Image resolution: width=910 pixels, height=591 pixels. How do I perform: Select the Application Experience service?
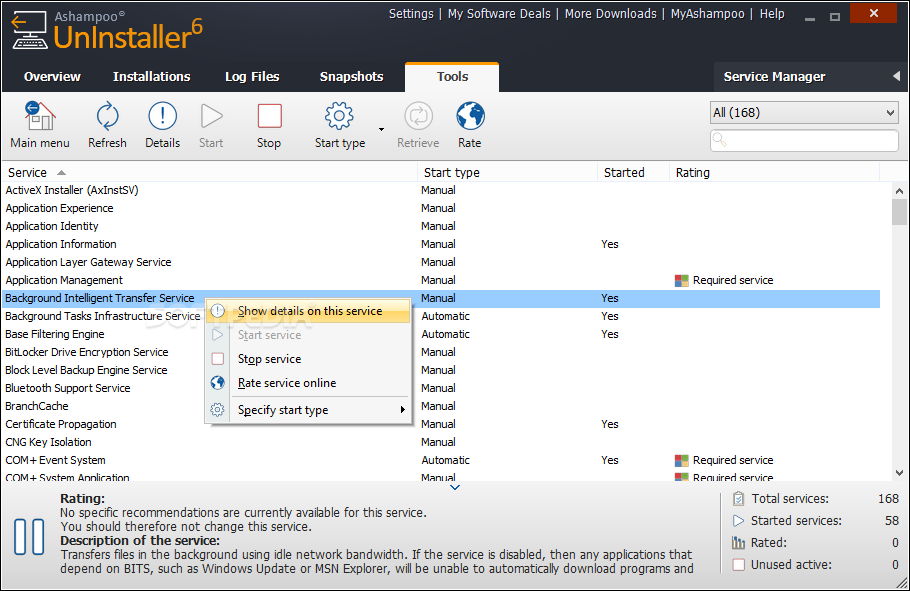[441, 208]
